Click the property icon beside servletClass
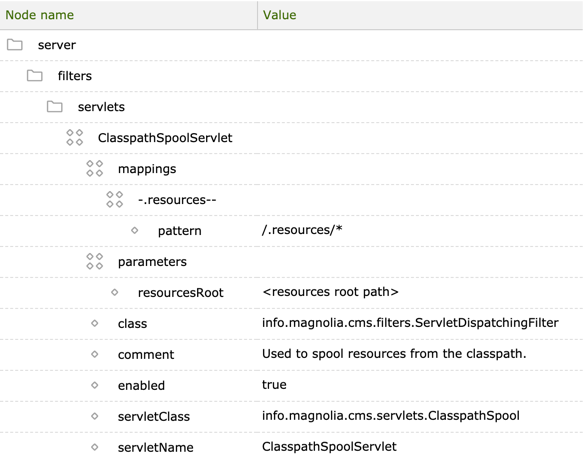 coord(95,416)
